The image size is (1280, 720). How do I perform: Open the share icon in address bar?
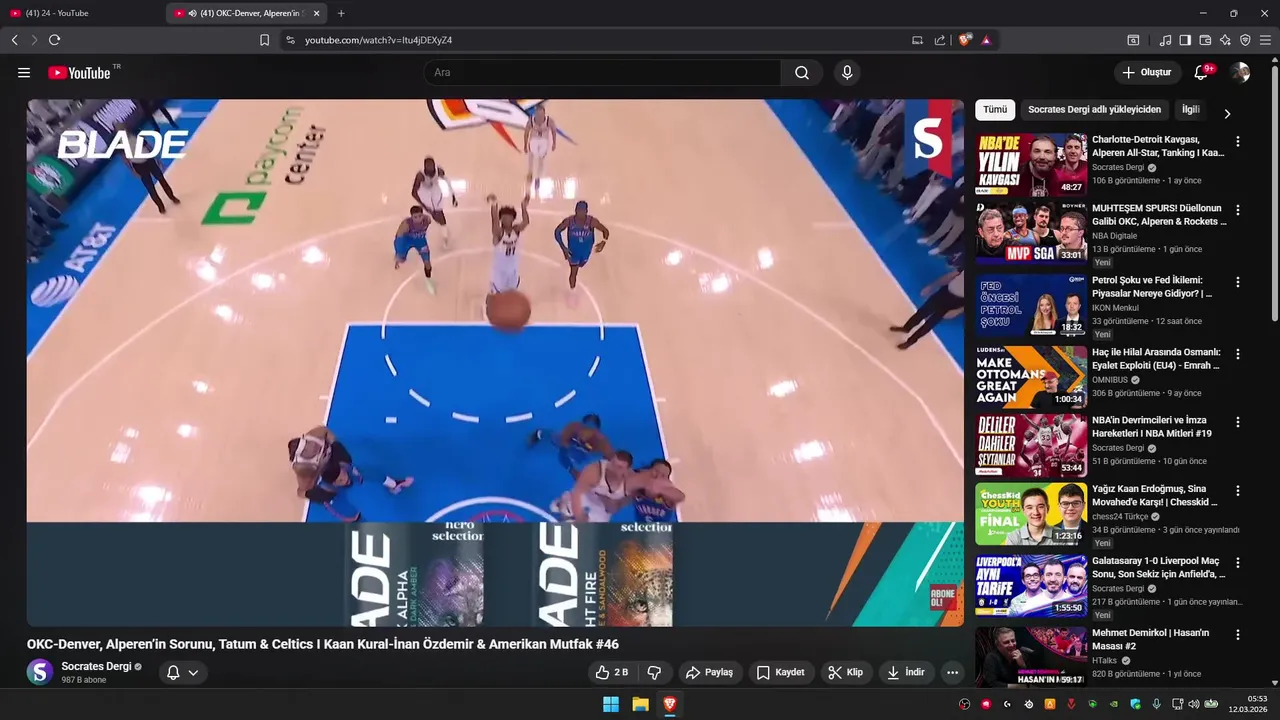pyautogui.click(x=940, y=40)
